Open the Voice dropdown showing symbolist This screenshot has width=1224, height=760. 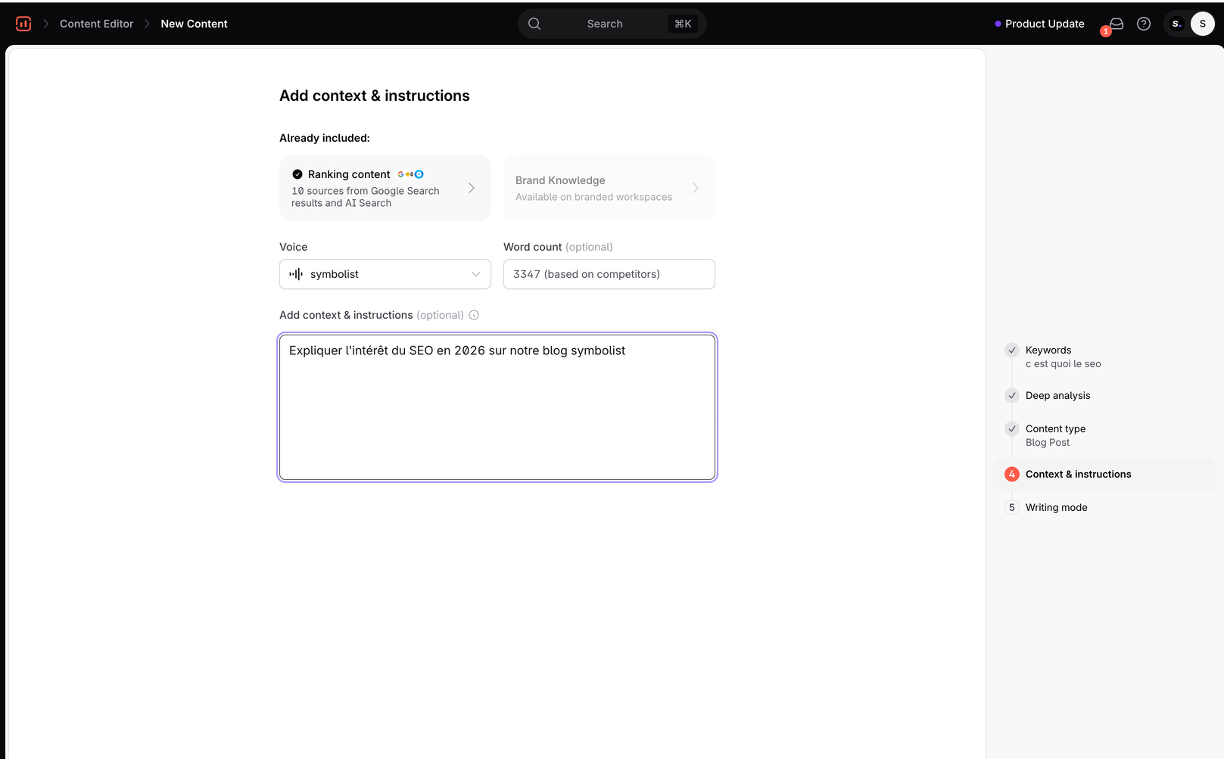tap(385, 274)
